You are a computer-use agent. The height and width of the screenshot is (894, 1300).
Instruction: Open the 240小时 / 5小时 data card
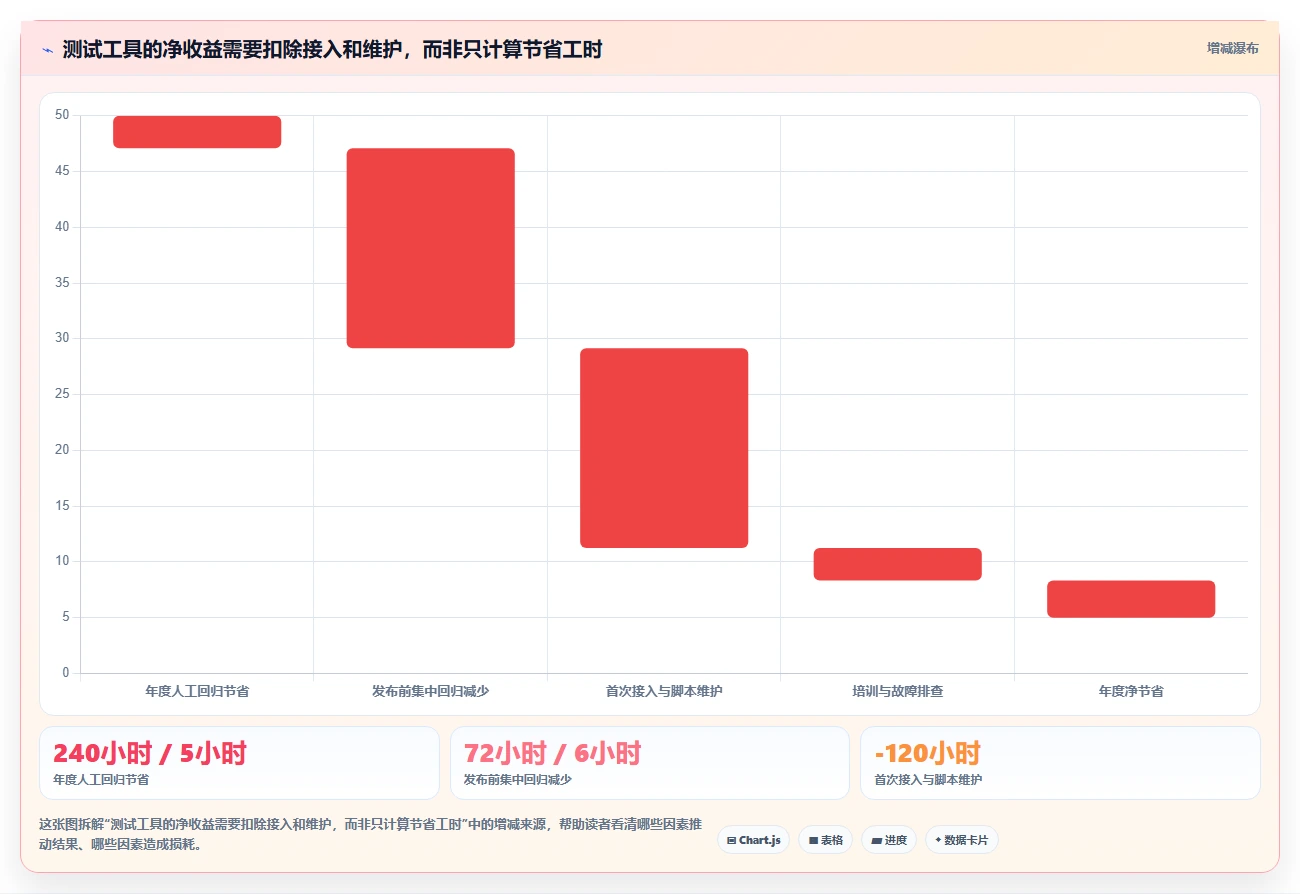(239, 763)
